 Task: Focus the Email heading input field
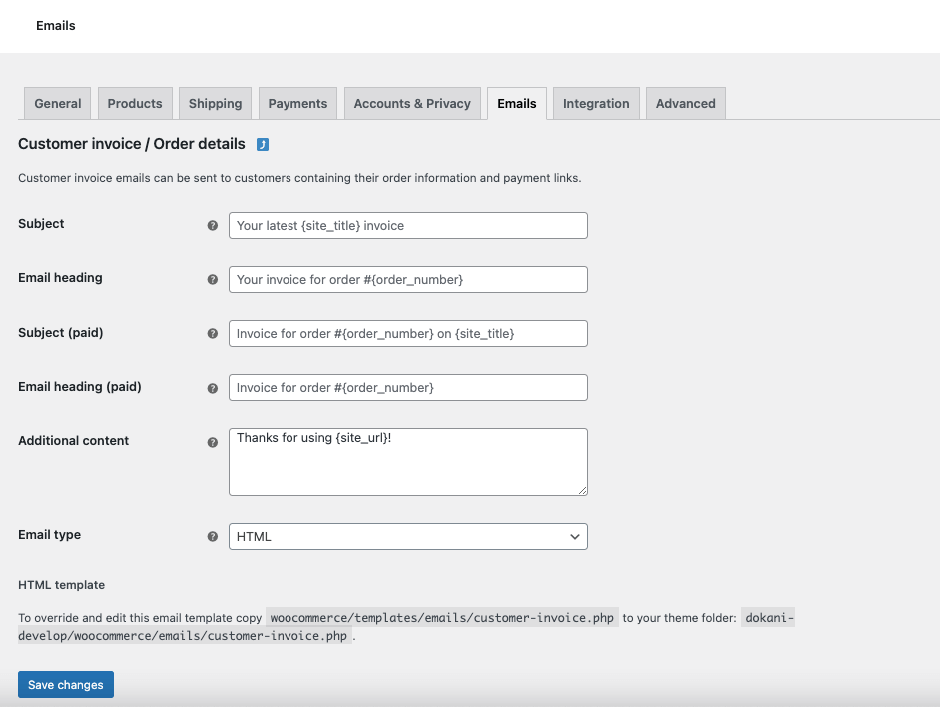(408, 280)
